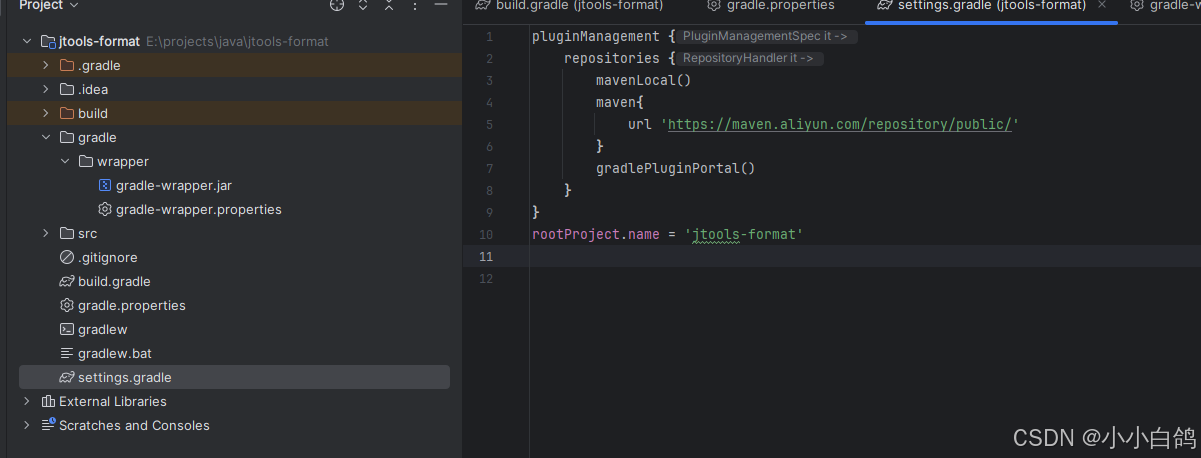This screenshot has height=458, width=1201.
Task: Click settings.gradle elephant icon in tree
Action: 67,378
